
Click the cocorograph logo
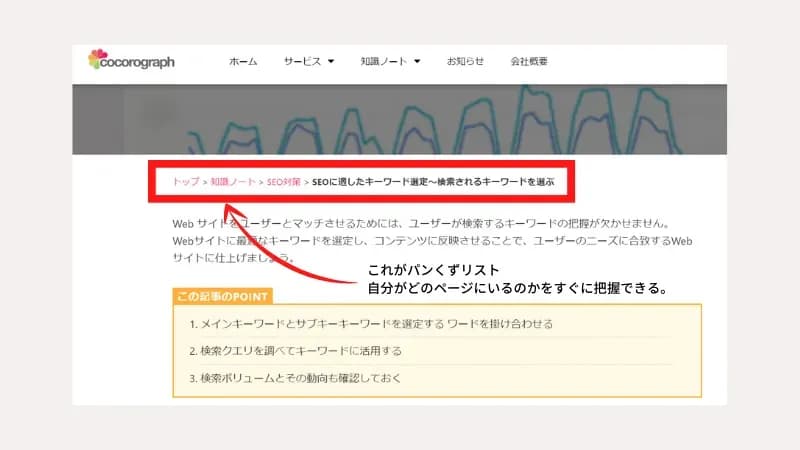click(131, 60)
